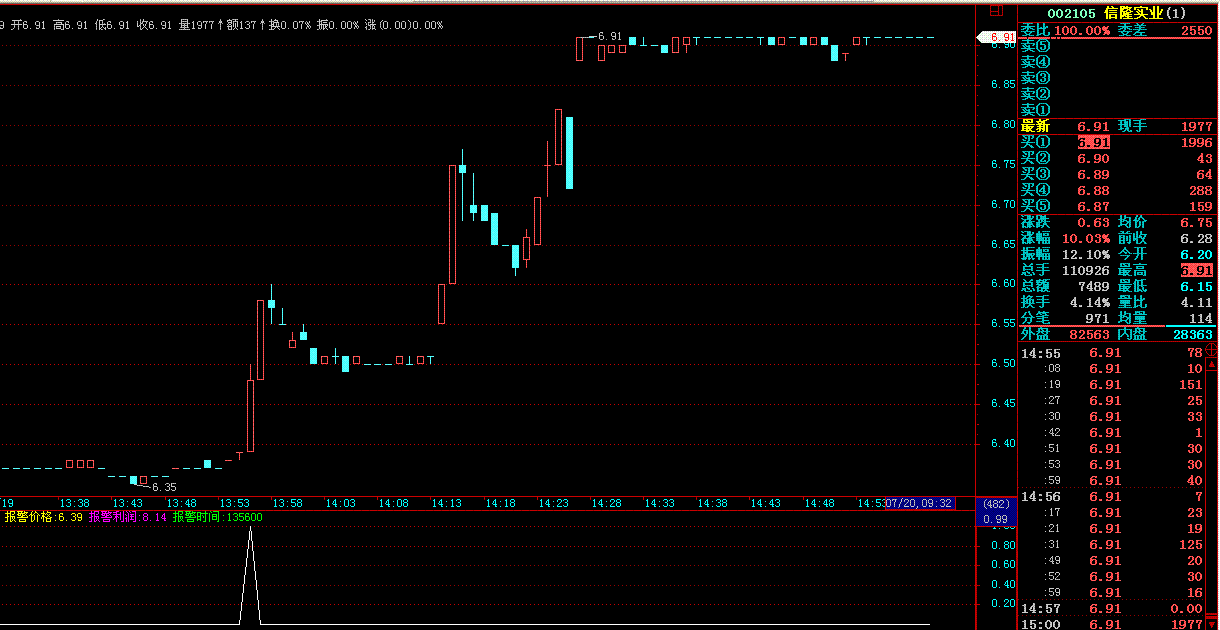Select the 卖② sell order row
The image size is (1220, 630).
pyautogui.click(x=1117, y=94)
